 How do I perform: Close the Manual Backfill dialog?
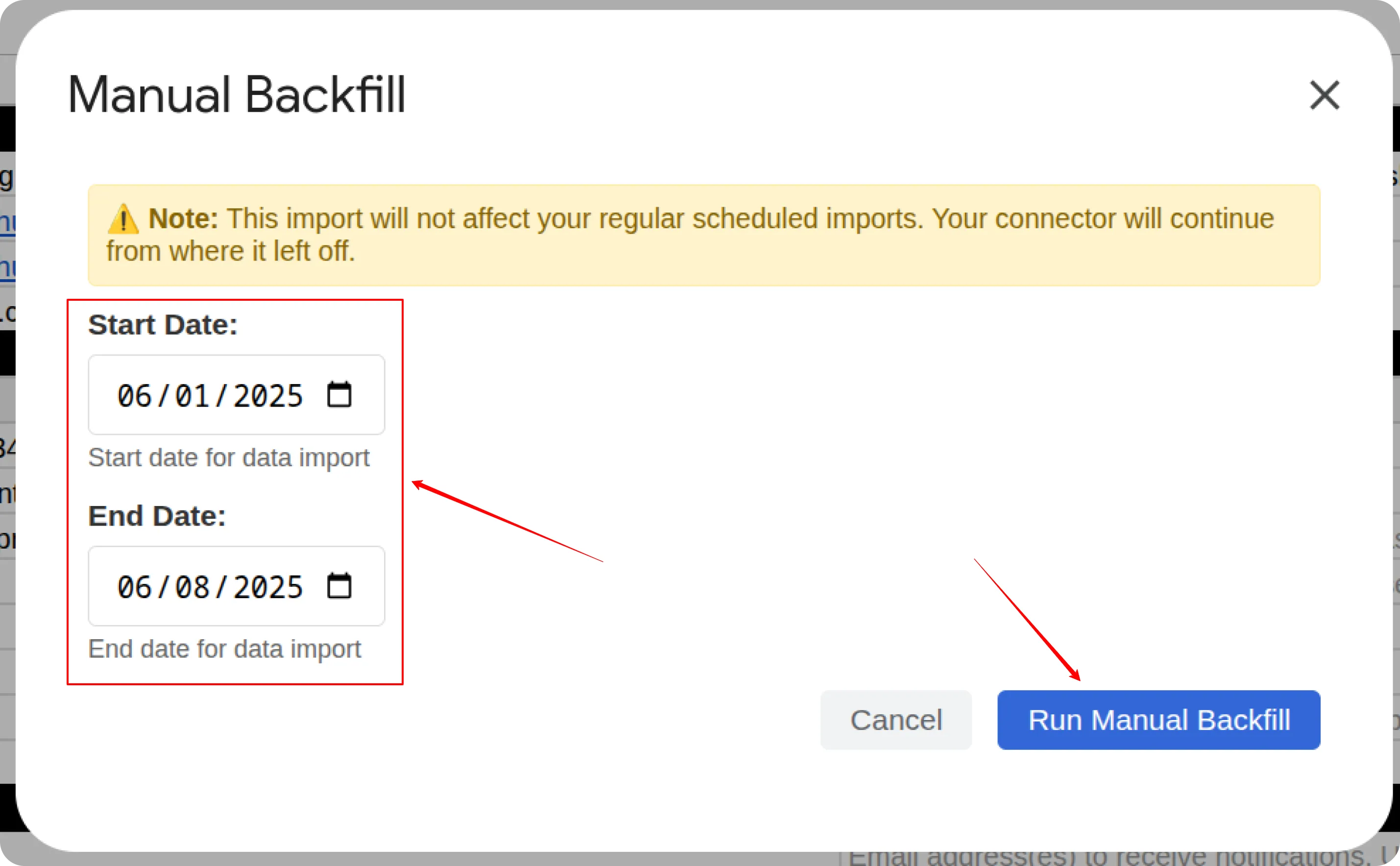pos(1324,95)
